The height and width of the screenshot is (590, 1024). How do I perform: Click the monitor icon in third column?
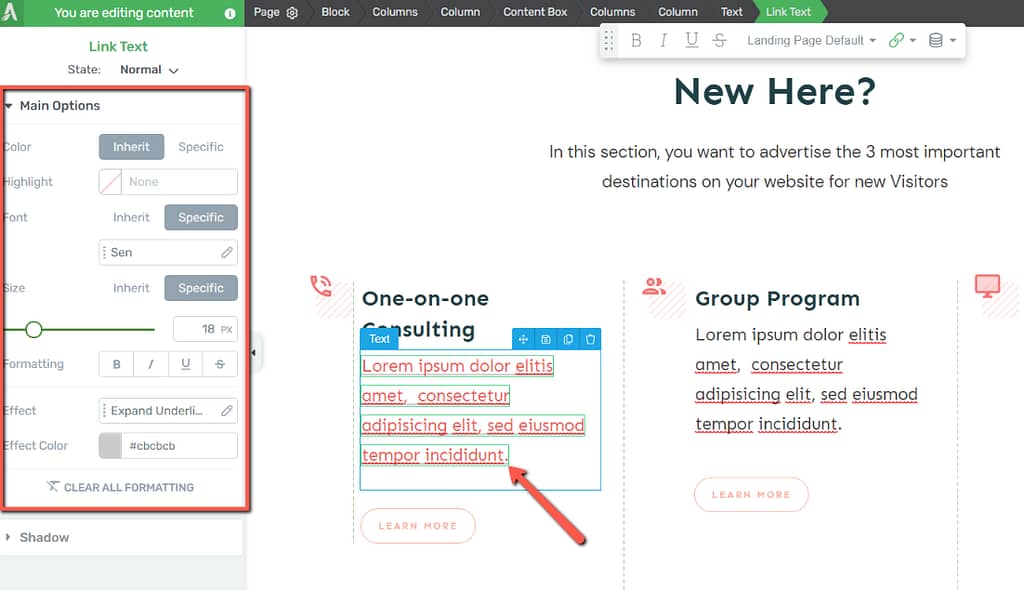click(987, 286)
